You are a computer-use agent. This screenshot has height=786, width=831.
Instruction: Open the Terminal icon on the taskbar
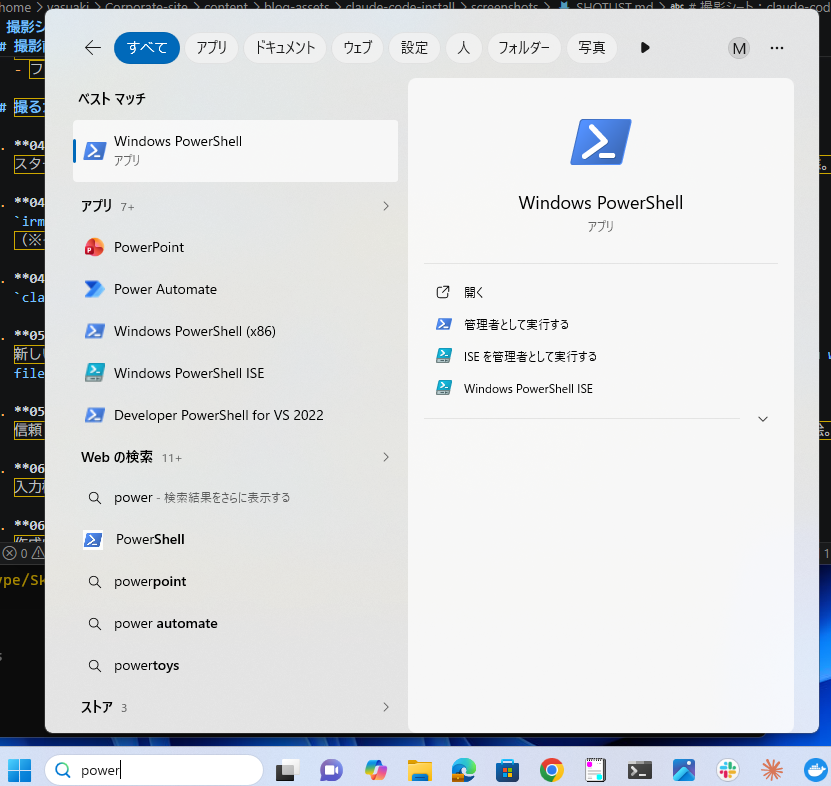[640, 770]
